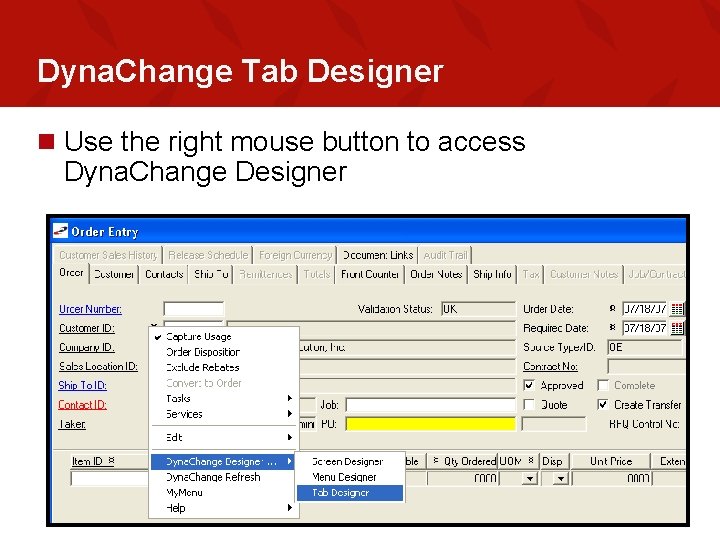Click the red Contact ID link

click(x=83, y=405)
